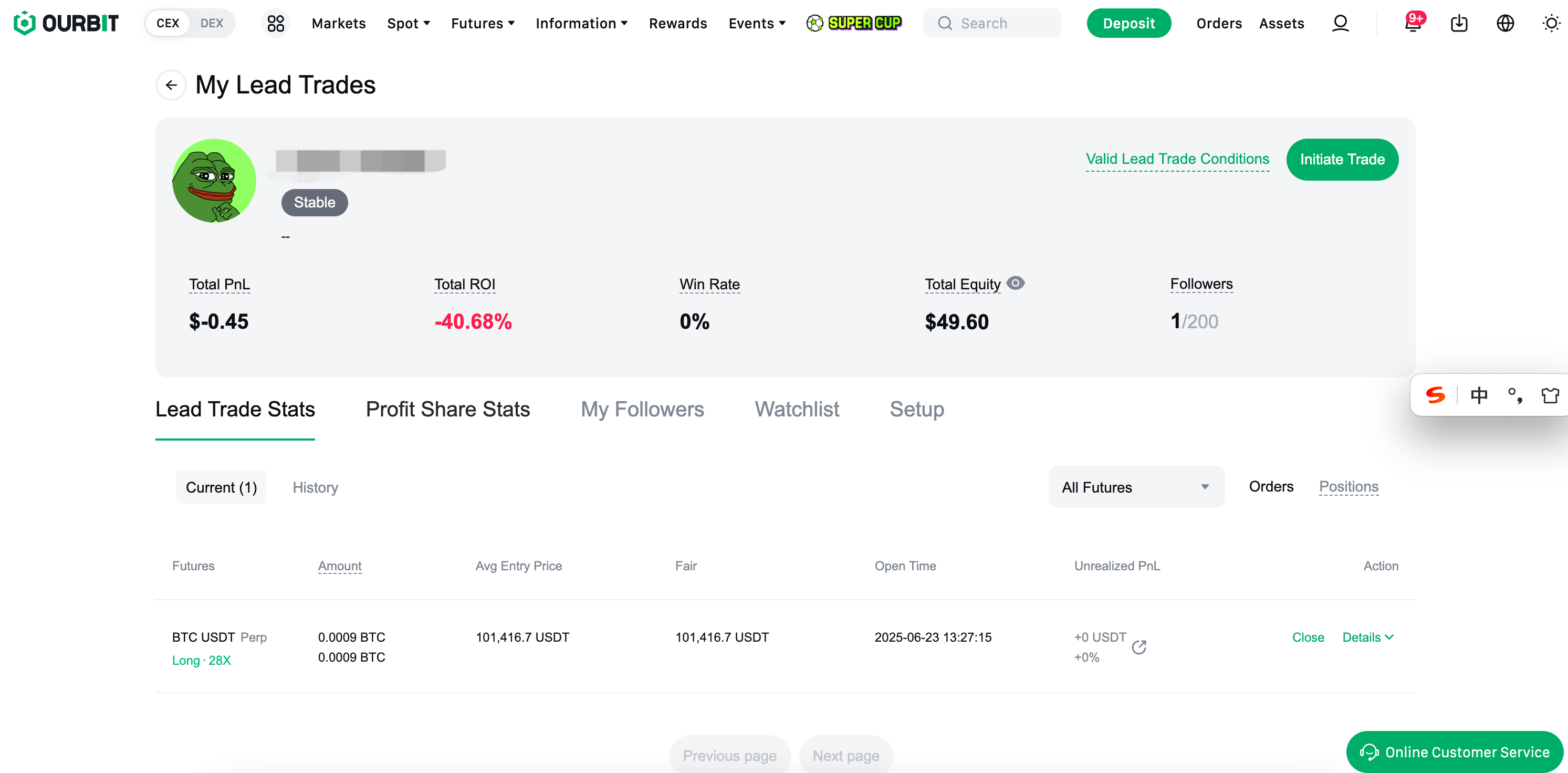
Task: Expand the Futures menu in navbar
Action: (x=482, y=23)
